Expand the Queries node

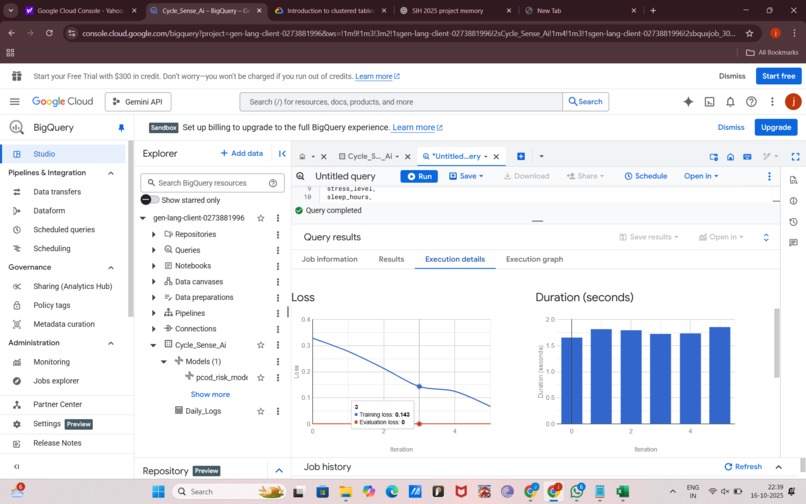(x=153, y=250)
